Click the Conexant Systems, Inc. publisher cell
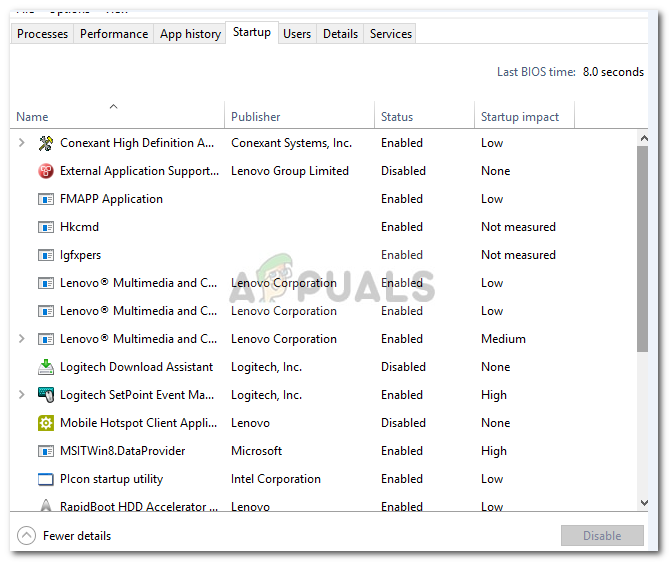 click(x=291, y=143)
